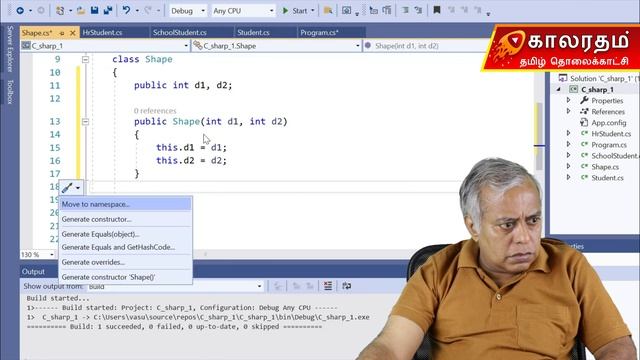Expand the References node arrow
640x360 pixels.
(569, 111)
